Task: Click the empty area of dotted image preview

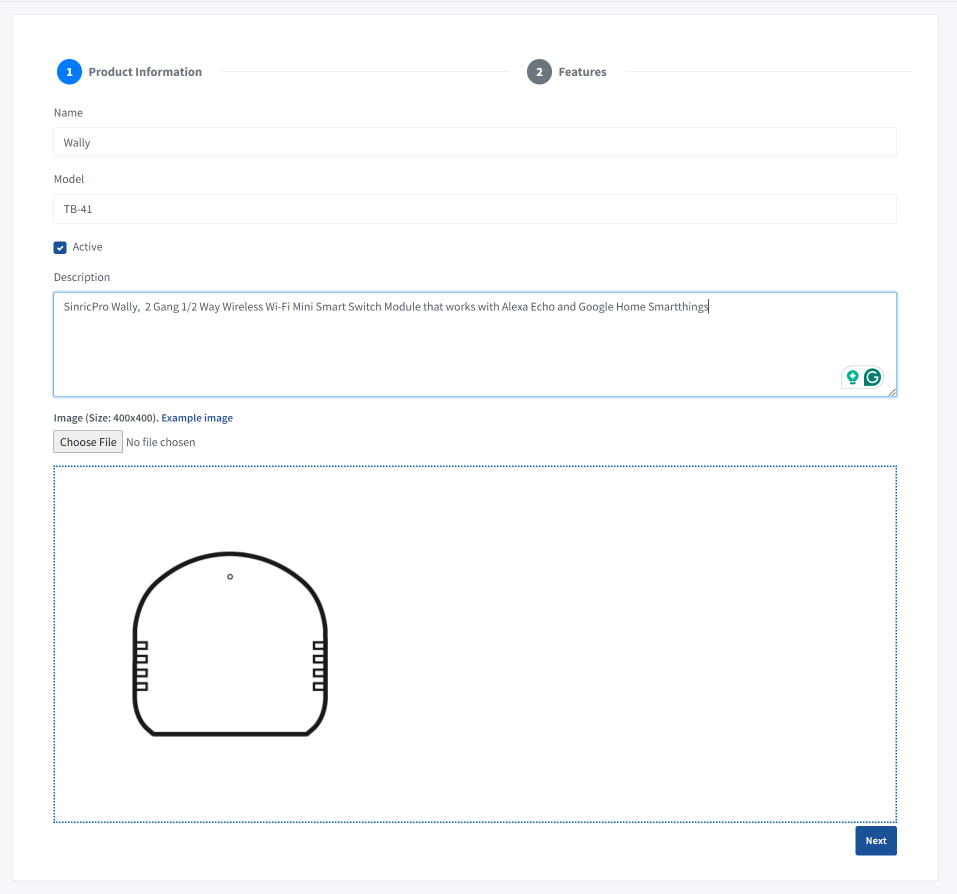Action: [620, 640]
